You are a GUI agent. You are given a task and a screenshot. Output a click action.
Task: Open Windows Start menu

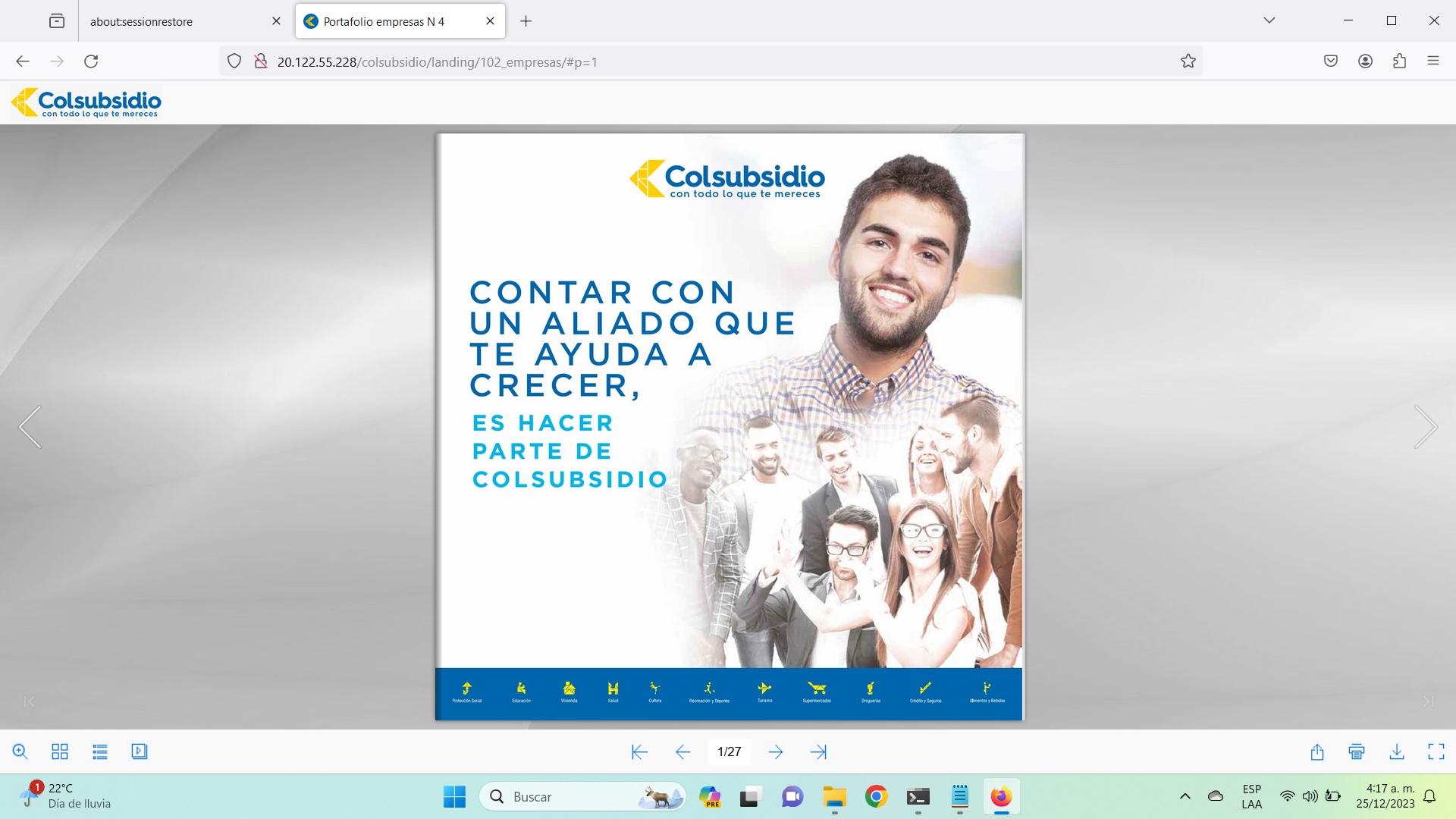(454, 797)
